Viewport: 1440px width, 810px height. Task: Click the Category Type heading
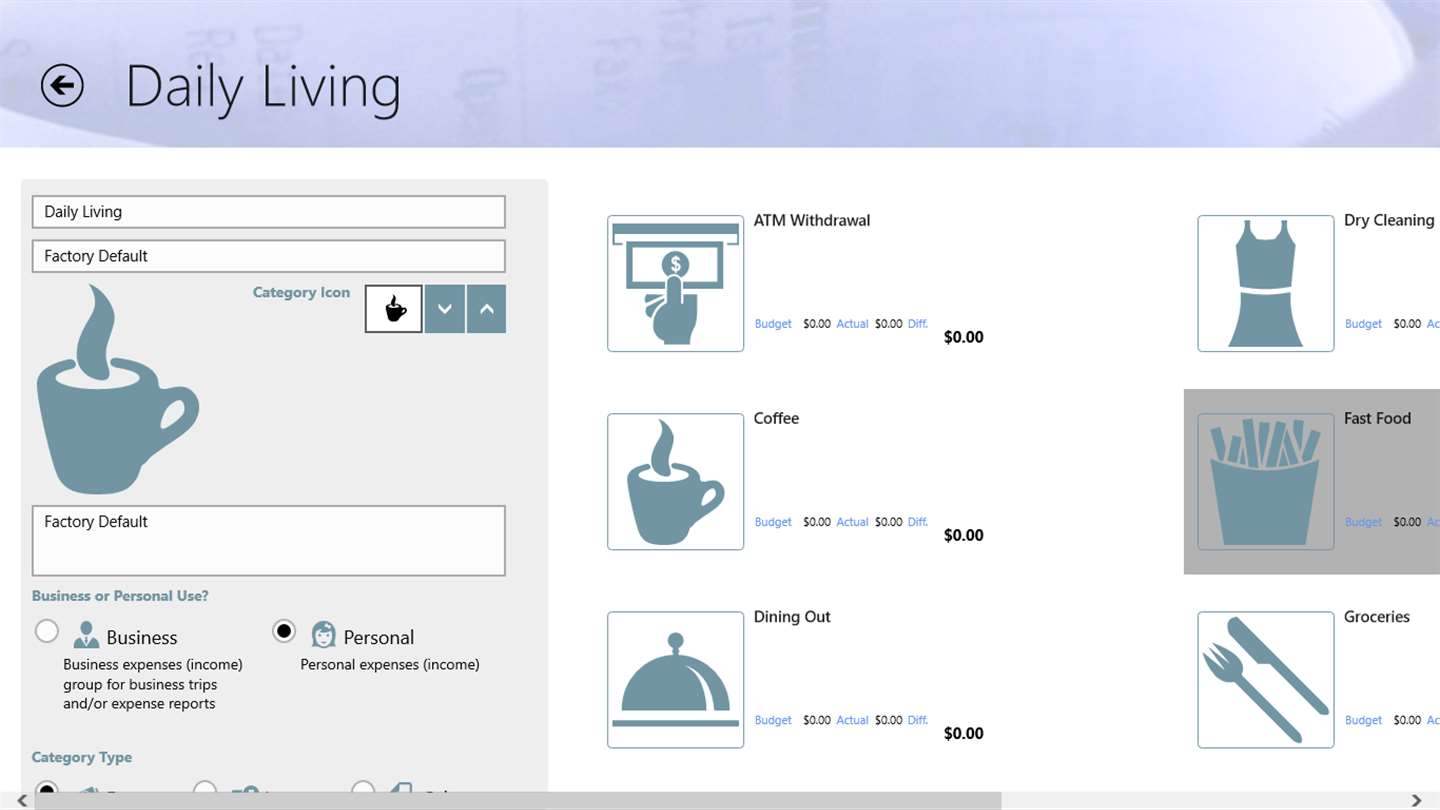click(82, 757)
